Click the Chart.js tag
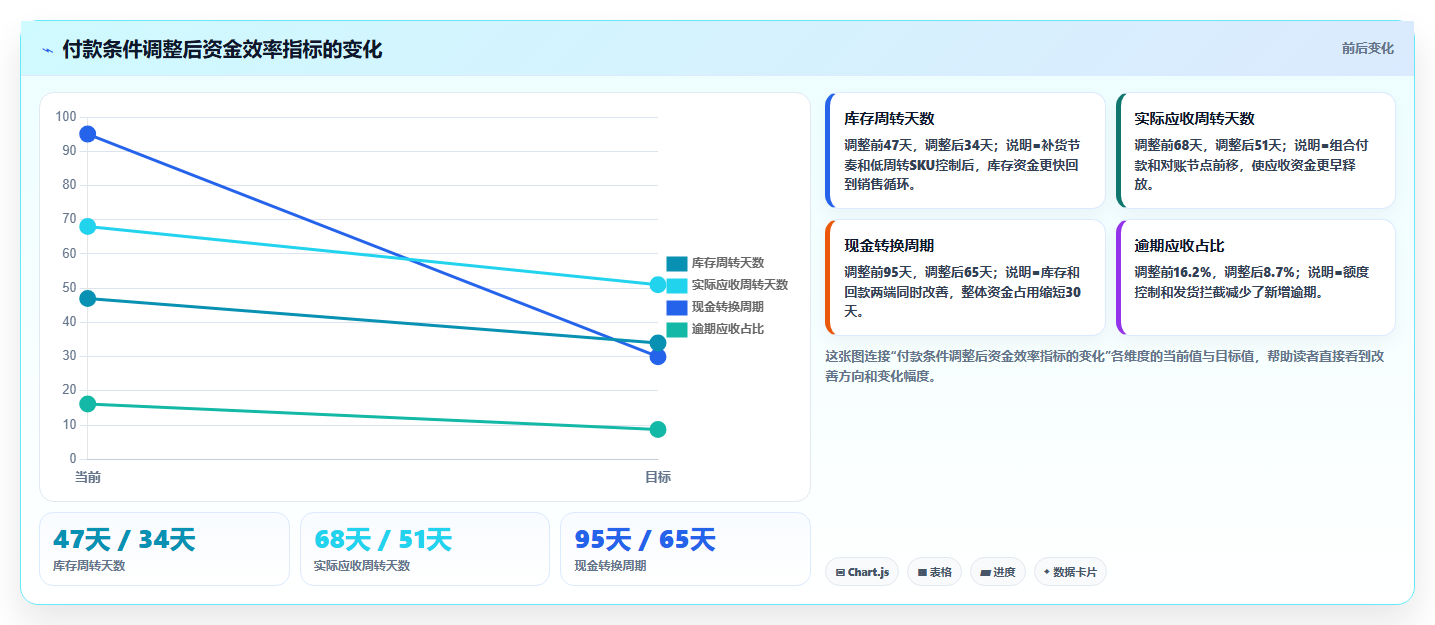1435x625 pixels. (x=862, y=572)
